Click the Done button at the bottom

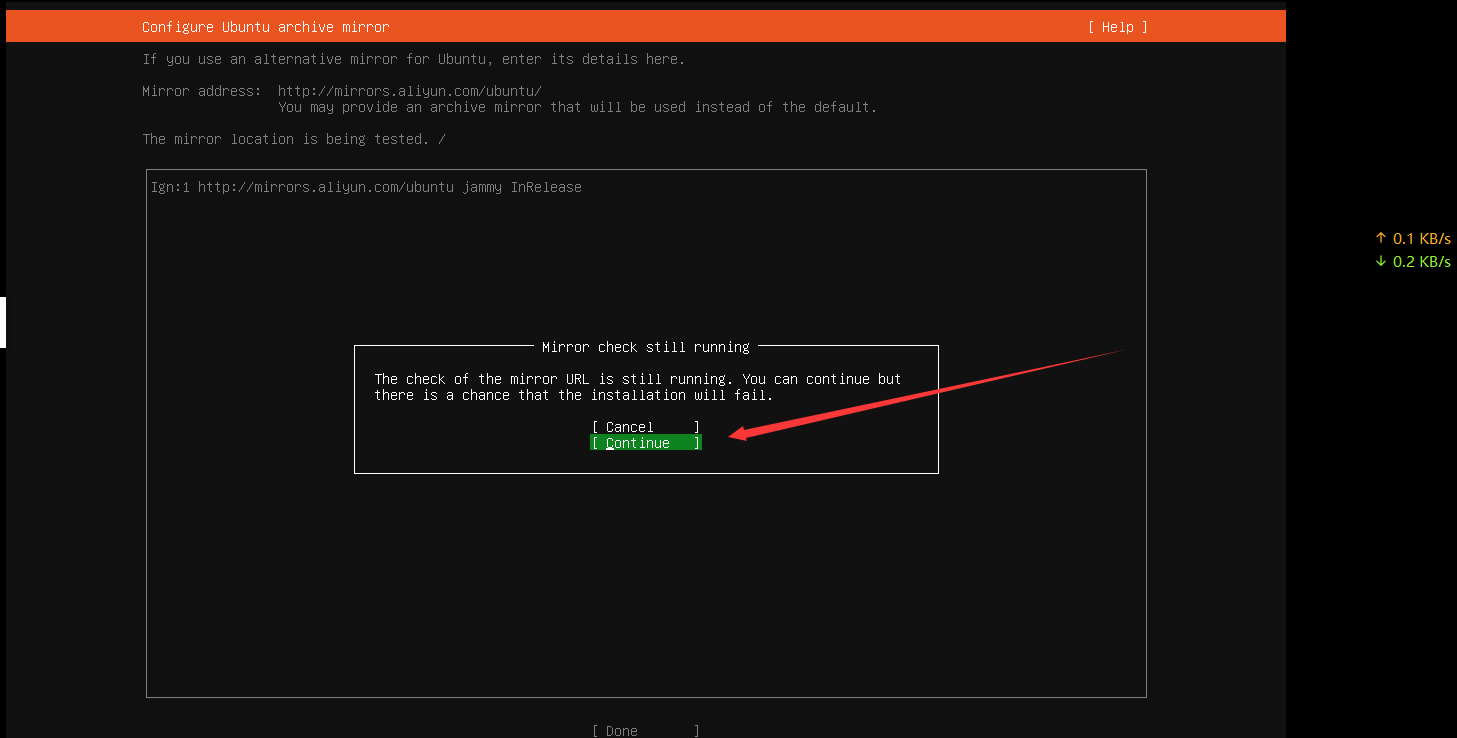point(646,731)
